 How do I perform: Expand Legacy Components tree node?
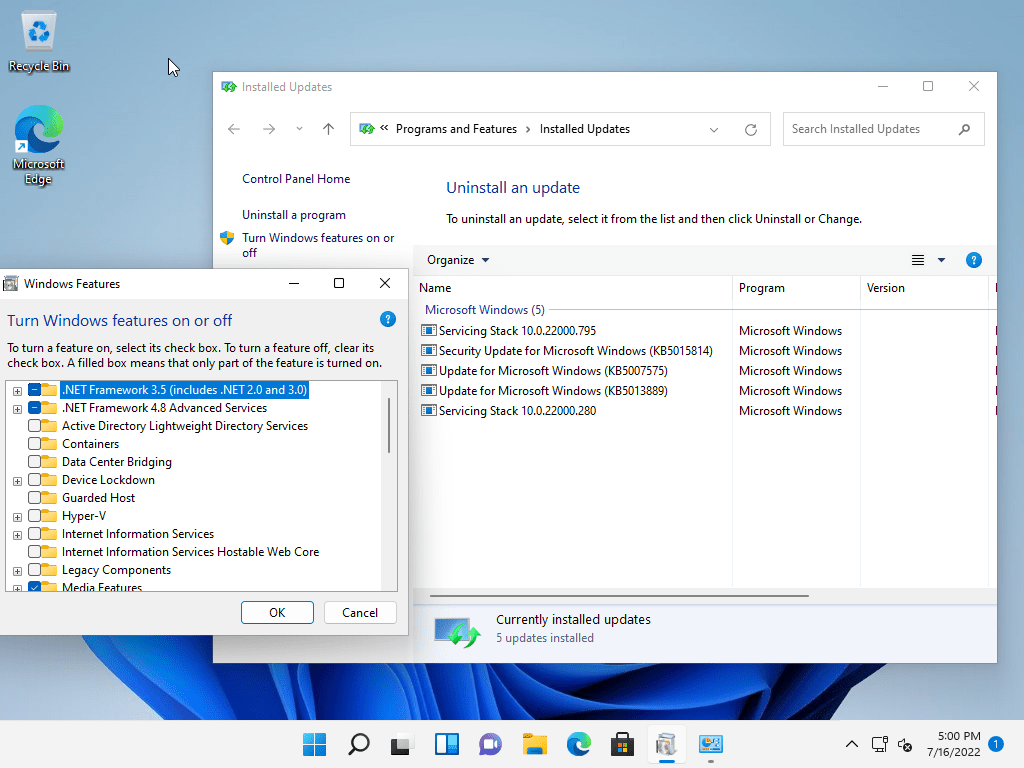18,571
